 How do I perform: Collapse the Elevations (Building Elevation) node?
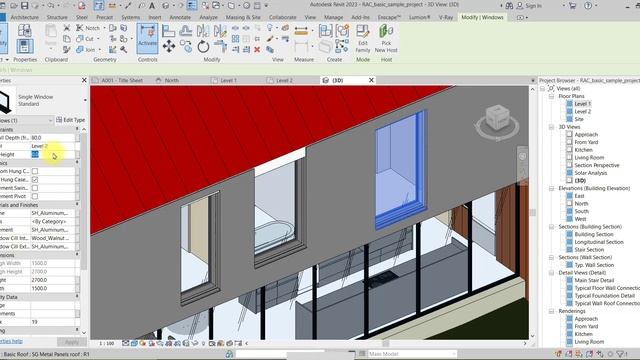(x=551, y=188)
